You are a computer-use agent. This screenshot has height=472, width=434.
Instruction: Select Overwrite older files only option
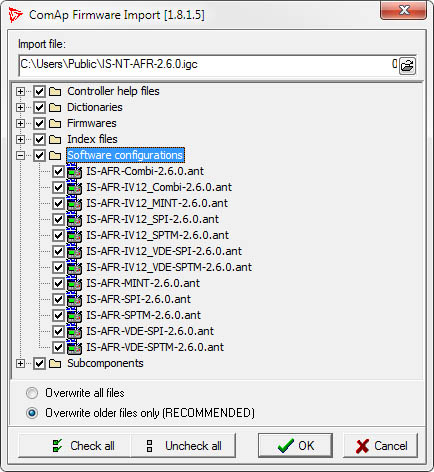(x=32, y=413)
